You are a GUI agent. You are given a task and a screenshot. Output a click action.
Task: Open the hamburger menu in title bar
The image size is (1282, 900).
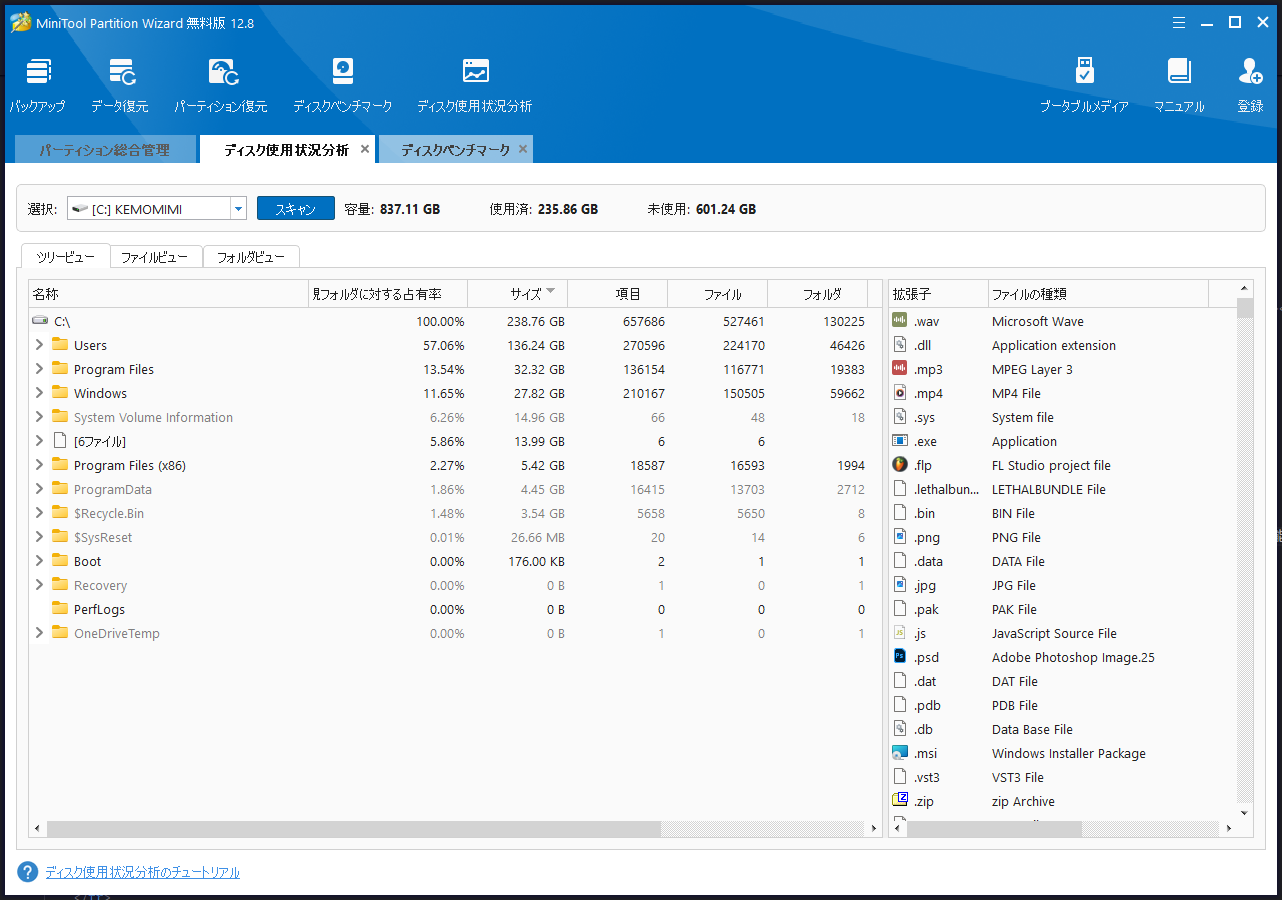pos(1179,22)
